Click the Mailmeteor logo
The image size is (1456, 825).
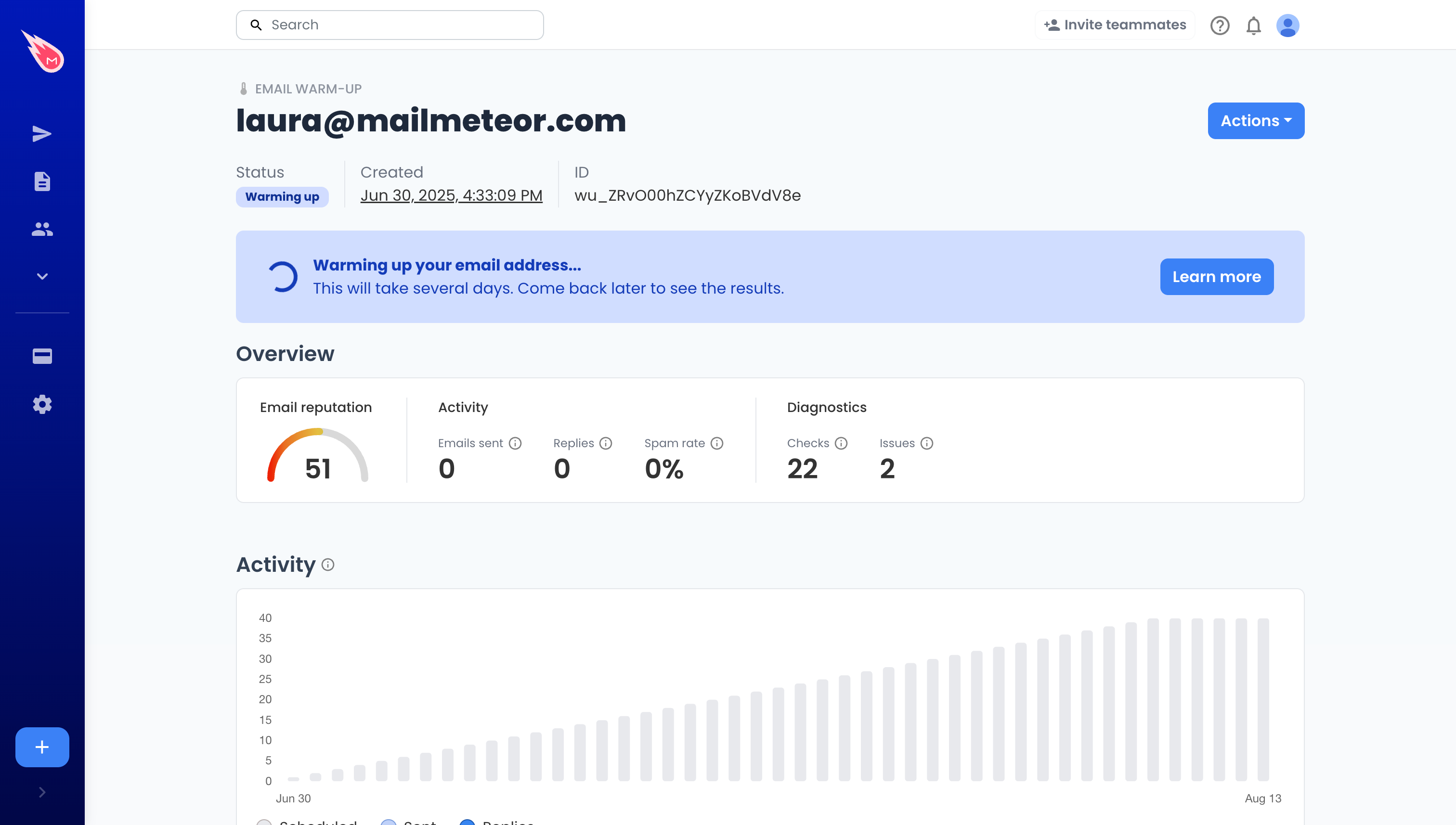pos(42,51)
